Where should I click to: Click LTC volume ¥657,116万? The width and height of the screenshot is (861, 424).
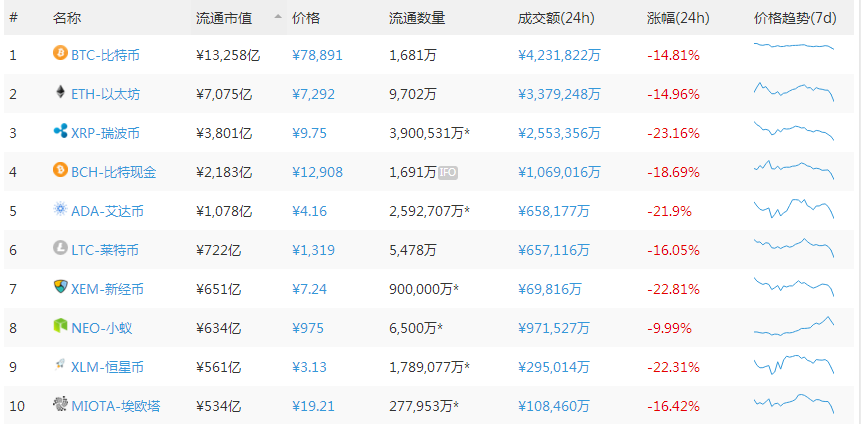click(554, 251)
